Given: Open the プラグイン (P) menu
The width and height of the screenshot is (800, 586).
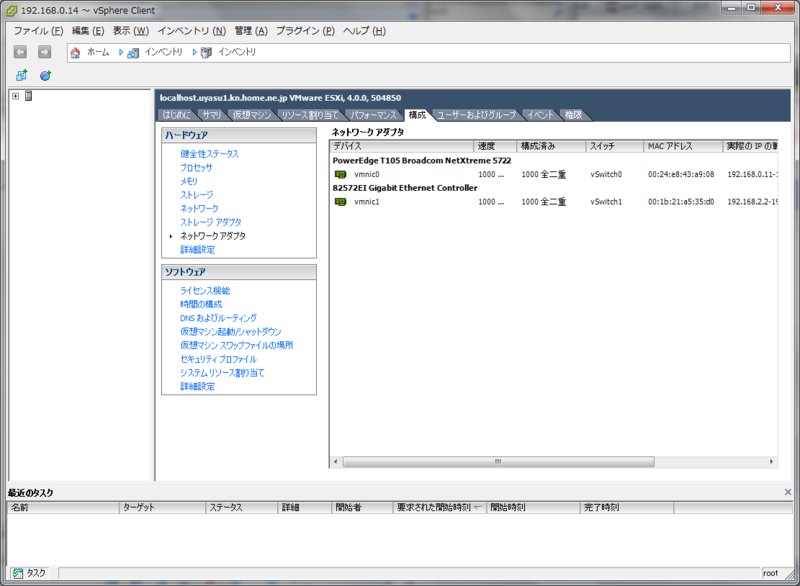Looking at the screenshot, I should (x=305, y=31).
